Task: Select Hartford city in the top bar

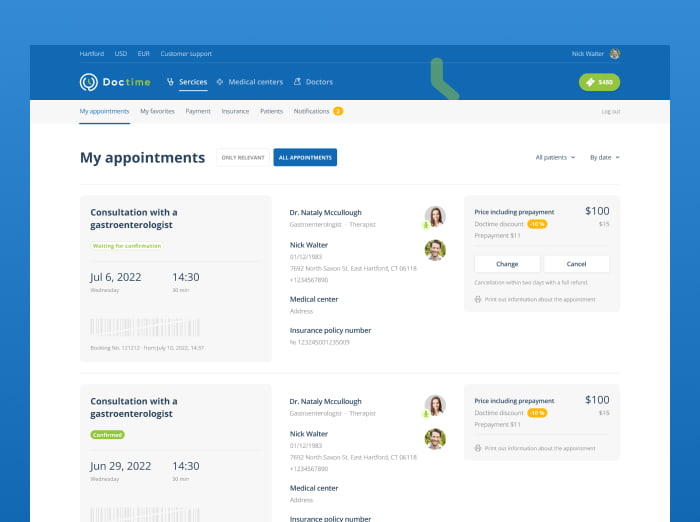Action: click(x=92, y=54)
